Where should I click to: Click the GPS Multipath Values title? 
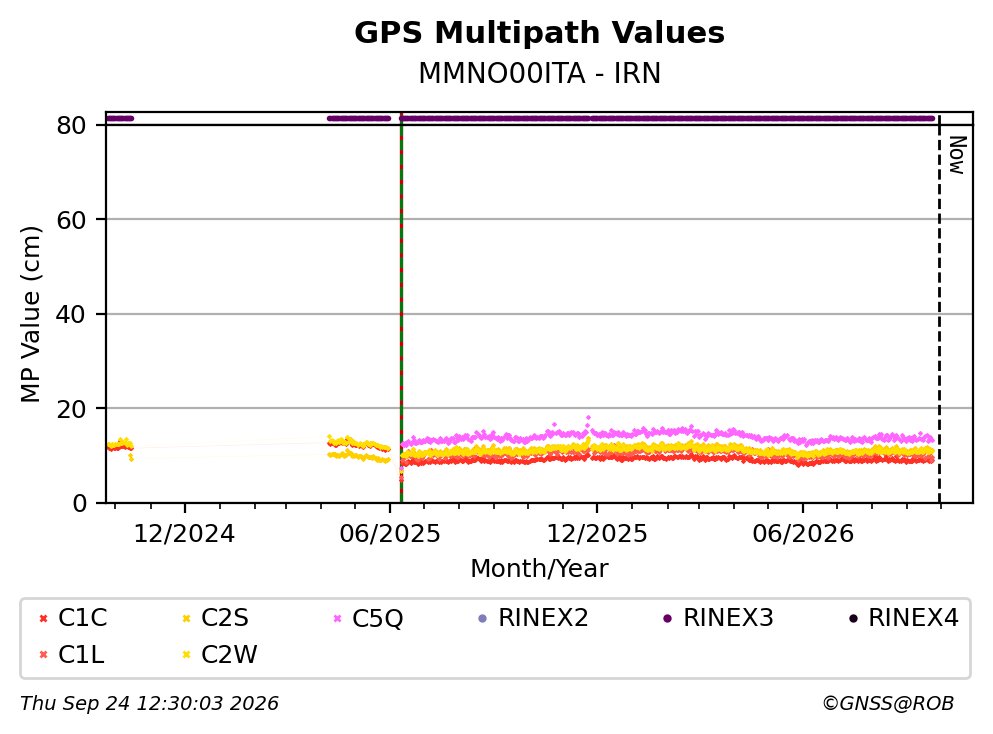(540, 33)
